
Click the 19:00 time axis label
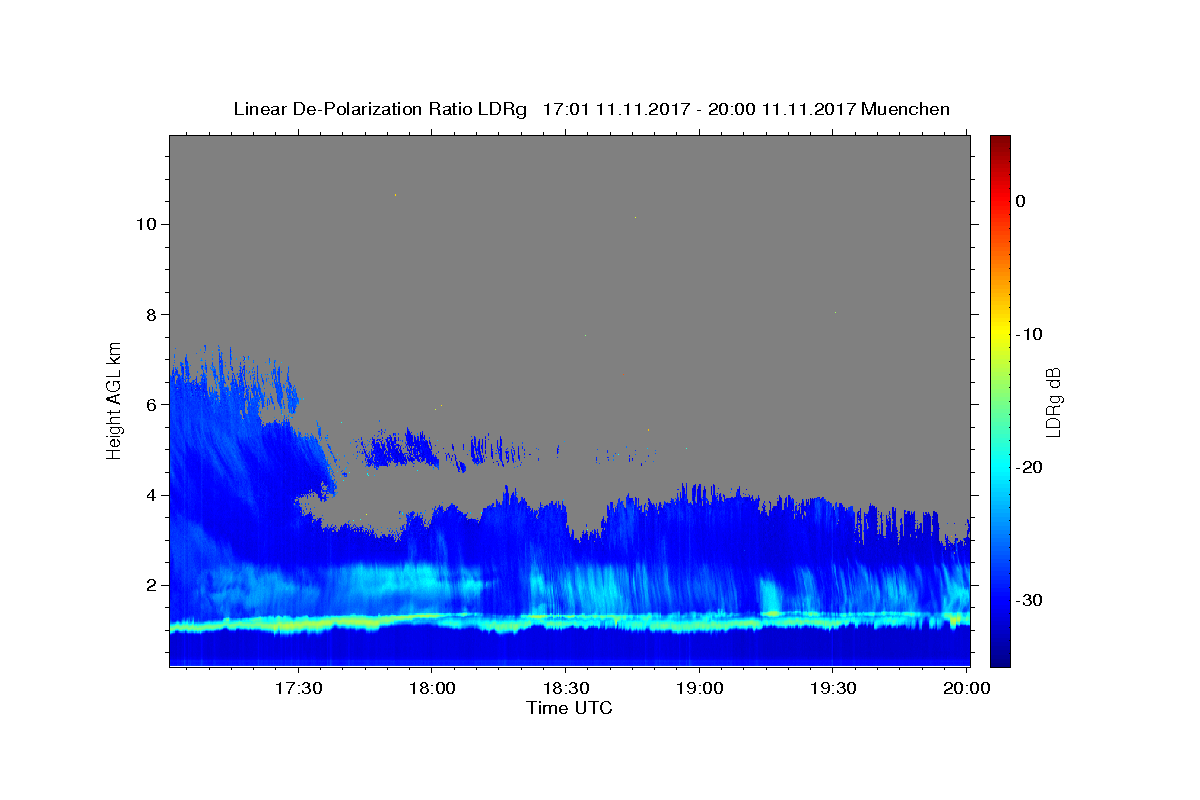(699, 689)
